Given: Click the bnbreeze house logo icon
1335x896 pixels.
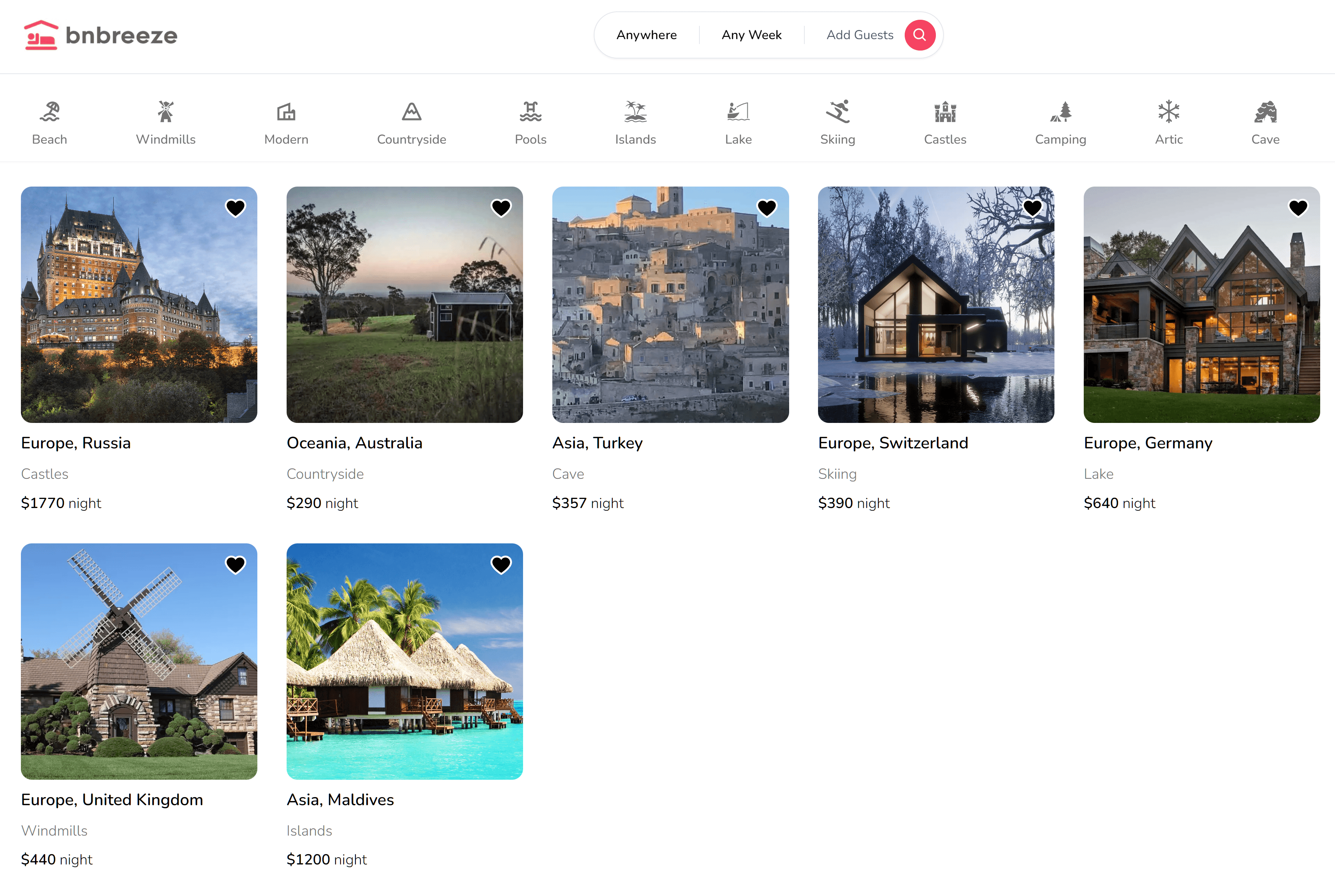Looking at the screenshot, I should (41, 35).
